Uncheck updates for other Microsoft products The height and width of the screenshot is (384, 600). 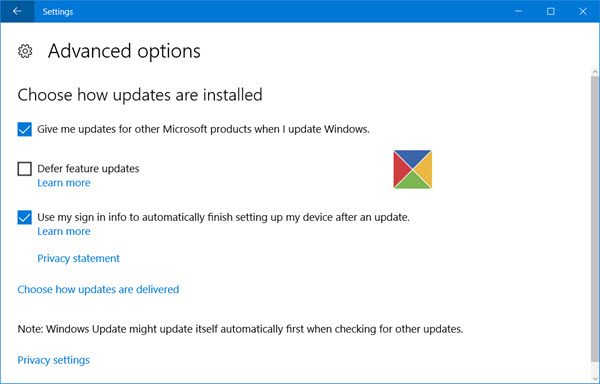[24, 129]
